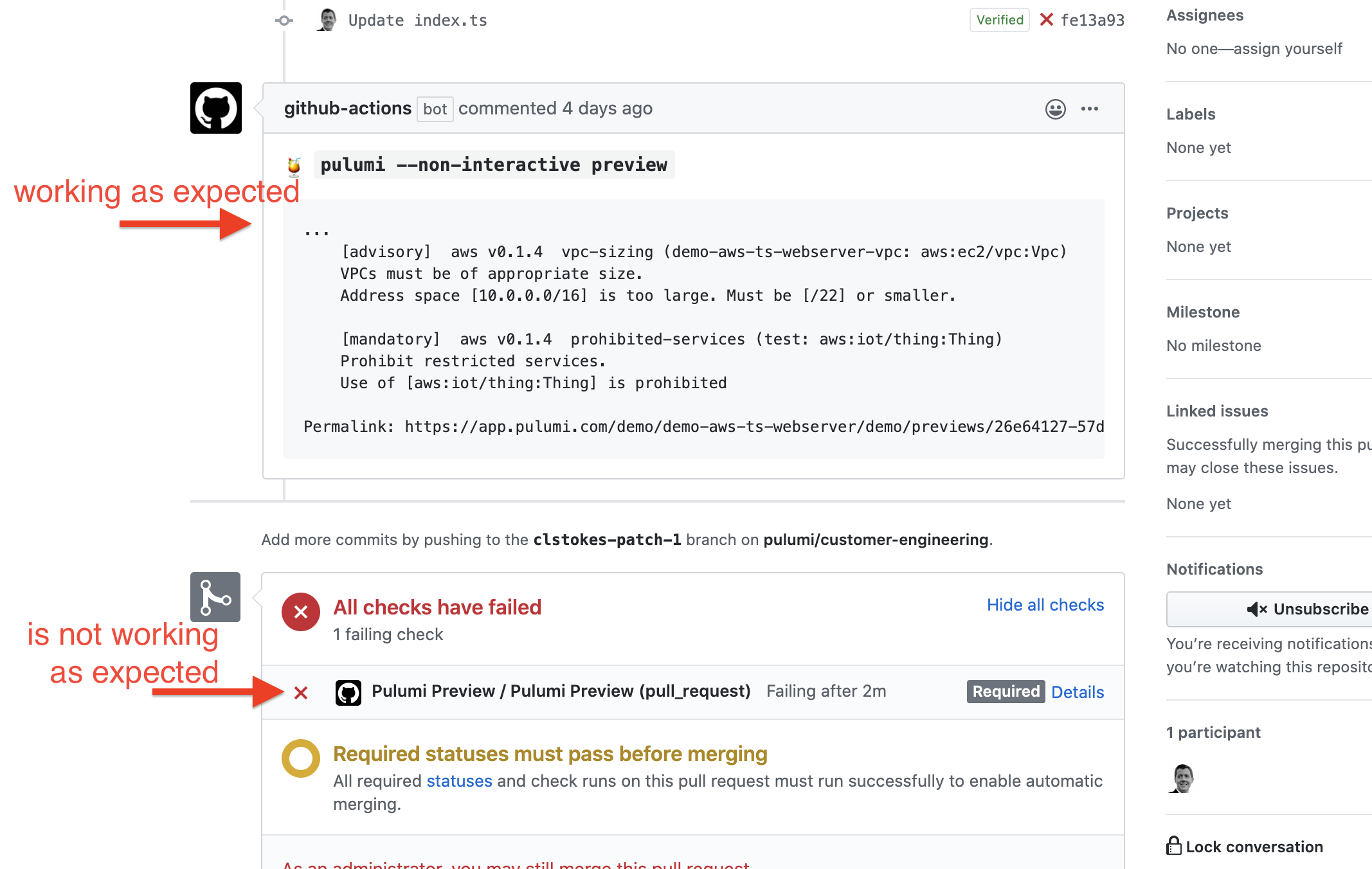1372x869 pixels.
Task: Open Details for Pulumi Preview check
Action: [x=1078, y=692]
